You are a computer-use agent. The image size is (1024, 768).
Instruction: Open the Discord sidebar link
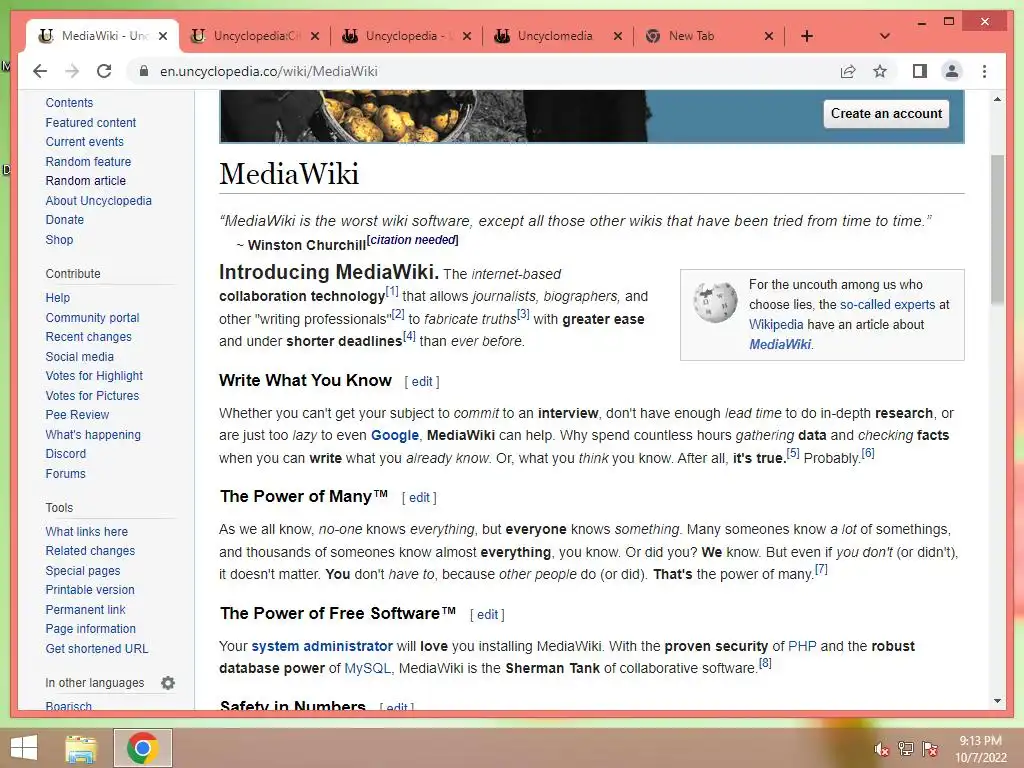(x=65, y=454)
